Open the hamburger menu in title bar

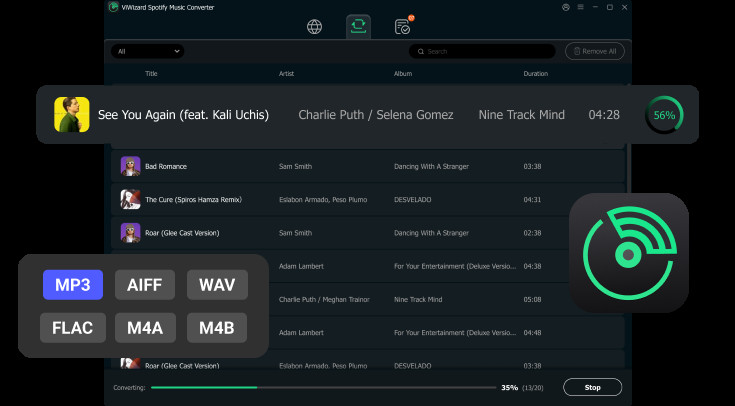pos(580,8)
